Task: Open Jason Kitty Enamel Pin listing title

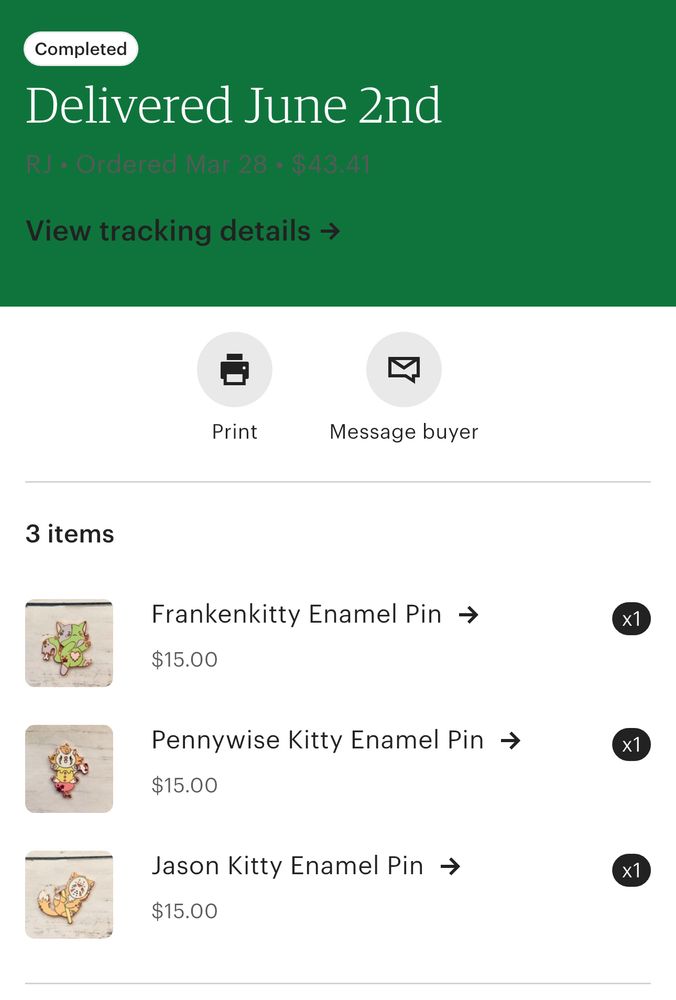Action: click(x=287, y=866)
